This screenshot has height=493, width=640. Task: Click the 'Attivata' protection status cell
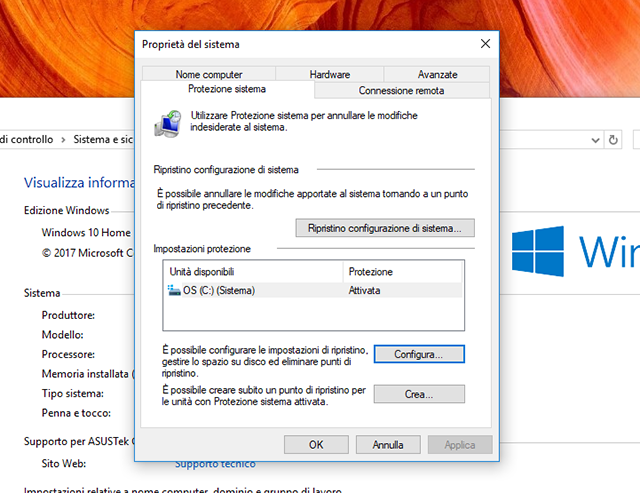click(364, 290)
